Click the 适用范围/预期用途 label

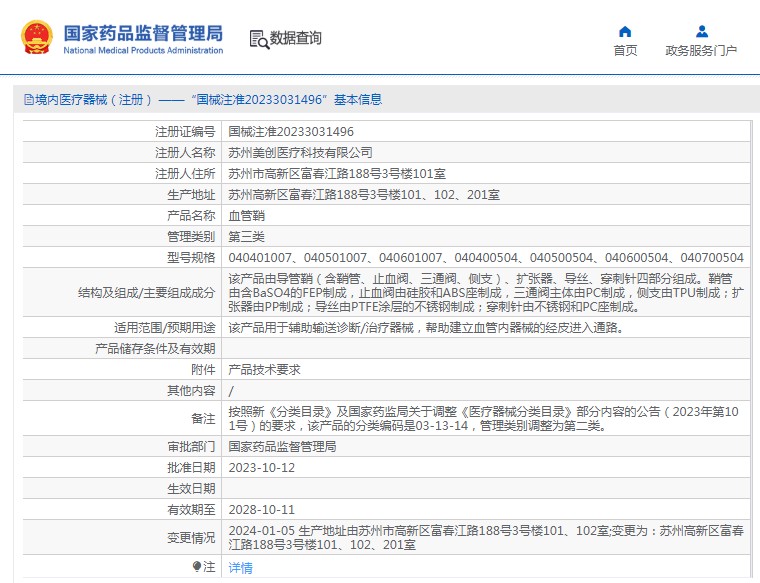coord(164,328)
